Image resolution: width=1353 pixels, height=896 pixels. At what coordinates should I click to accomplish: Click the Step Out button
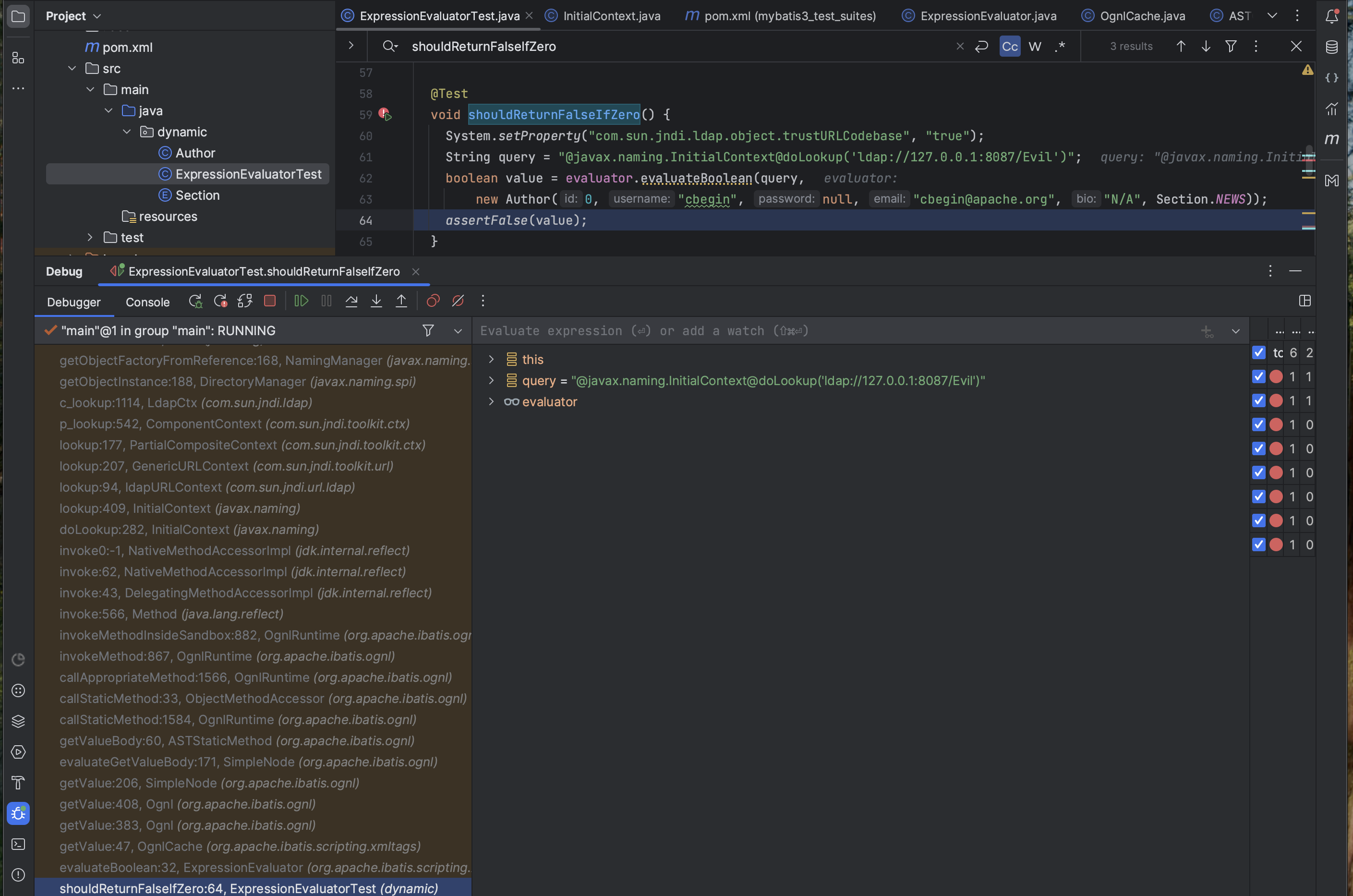tap(402, 301)
